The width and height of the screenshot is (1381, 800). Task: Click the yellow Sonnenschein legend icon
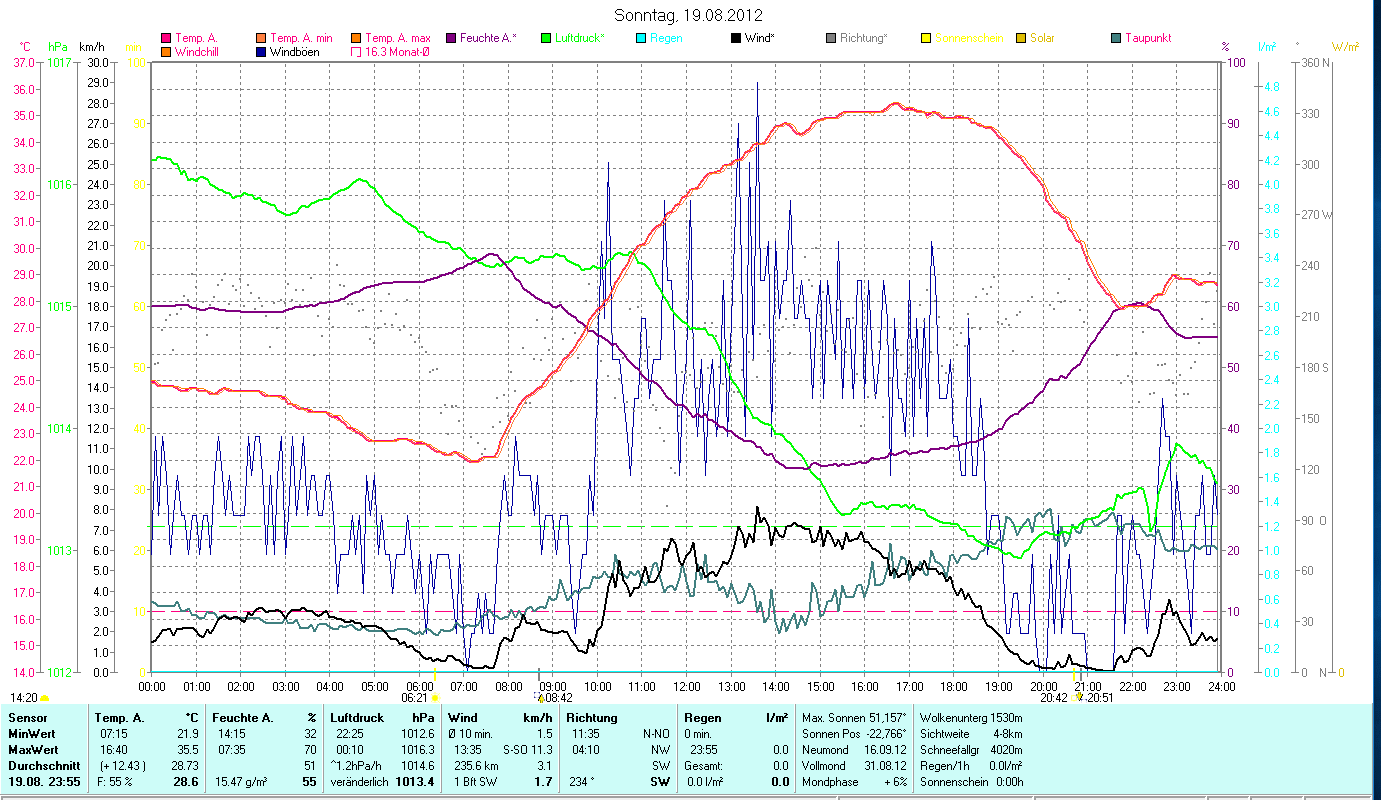(926, 38)
